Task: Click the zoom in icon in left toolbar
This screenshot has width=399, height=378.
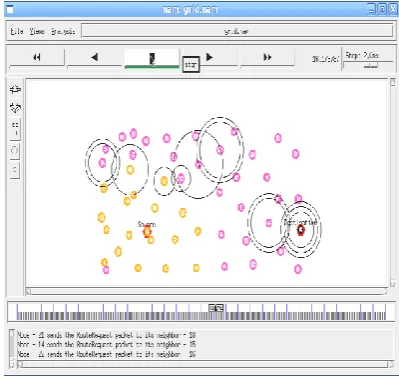Action: 15,90
